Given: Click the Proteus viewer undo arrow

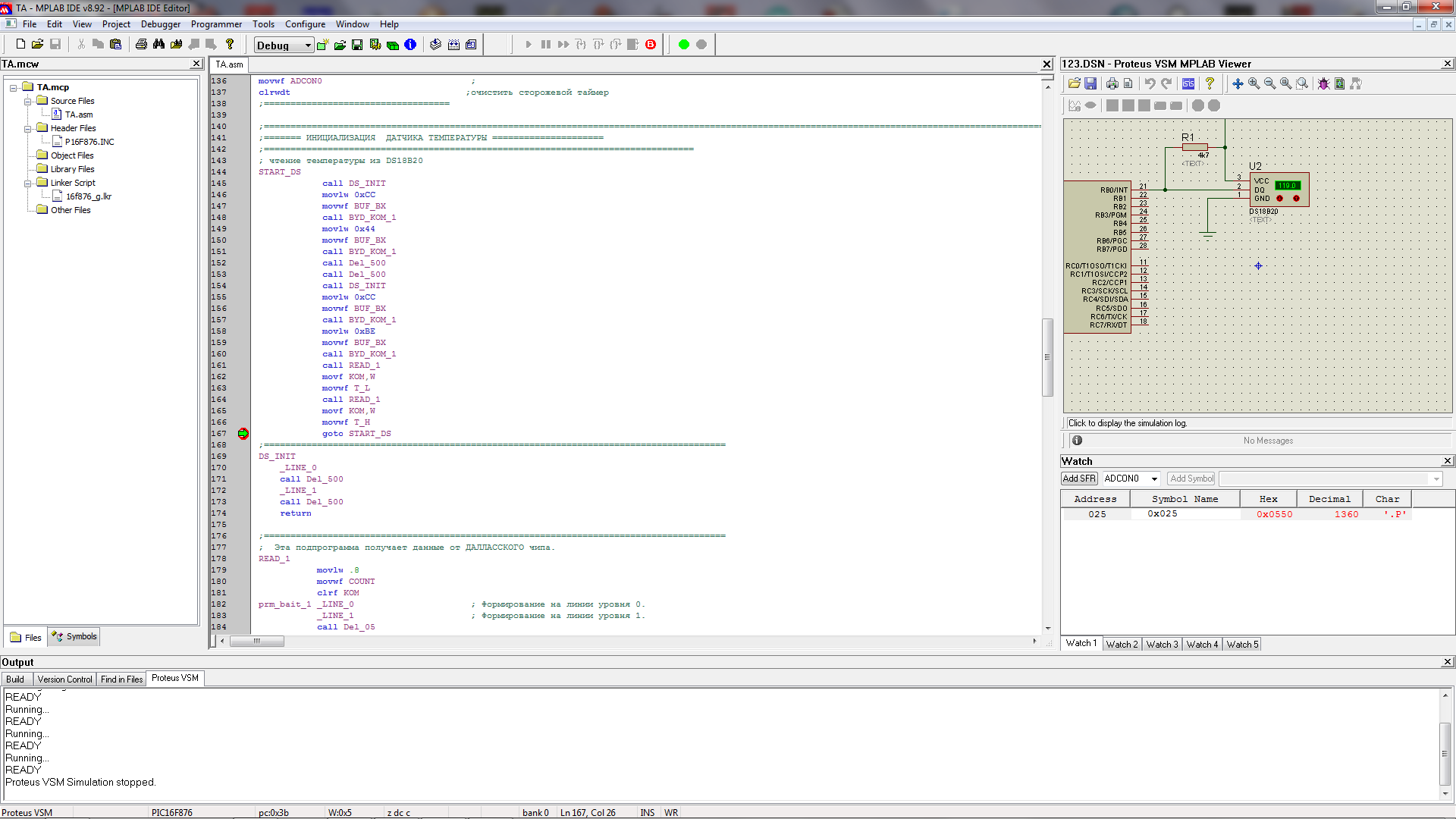Looking at the screenshot, I should click(1150, 84).
